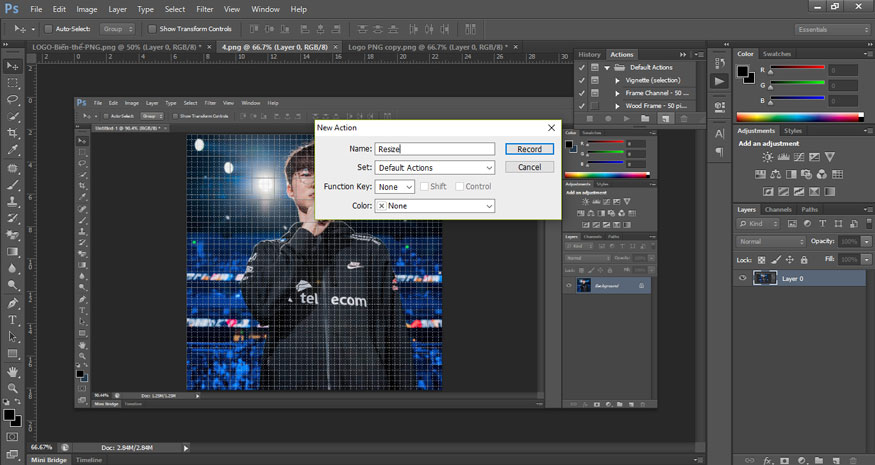Open the Essentials workspace dropdown

832,29
